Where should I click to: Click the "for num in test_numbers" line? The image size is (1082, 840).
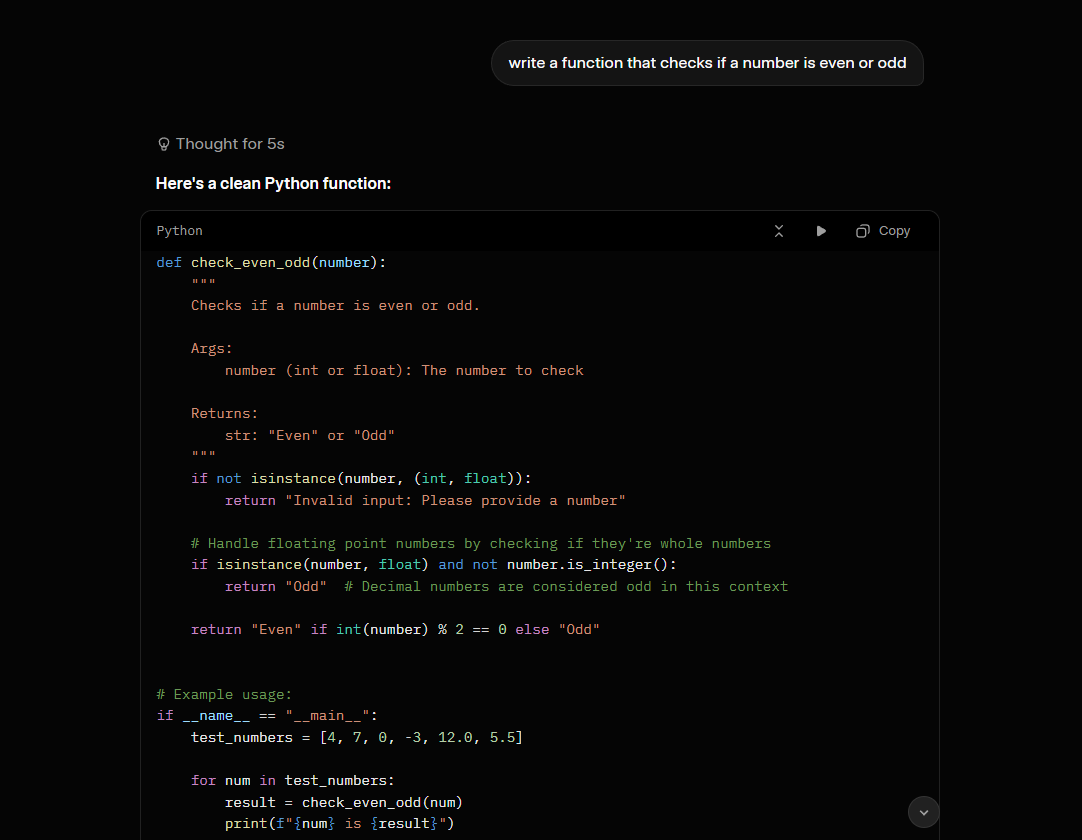point(293,781)
